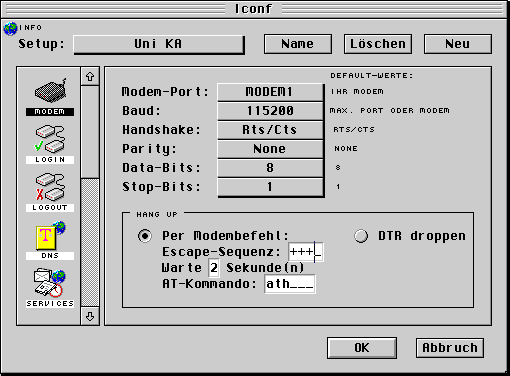Click the Löschen button
This screenshot has height=376, width=510.
click(x=378, y=44)
